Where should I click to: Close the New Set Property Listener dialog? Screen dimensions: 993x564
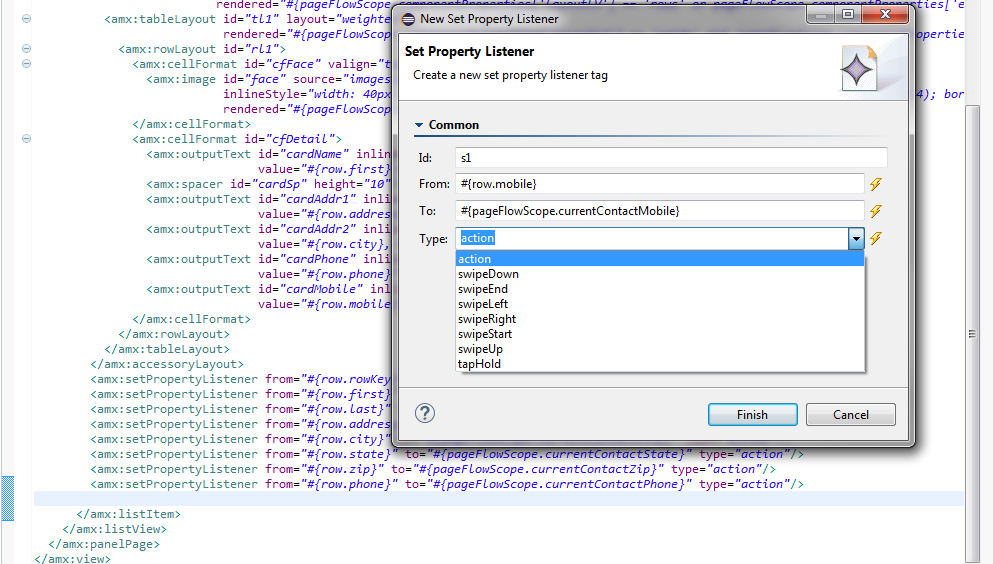pyautogui.click(x=885, y=14)
